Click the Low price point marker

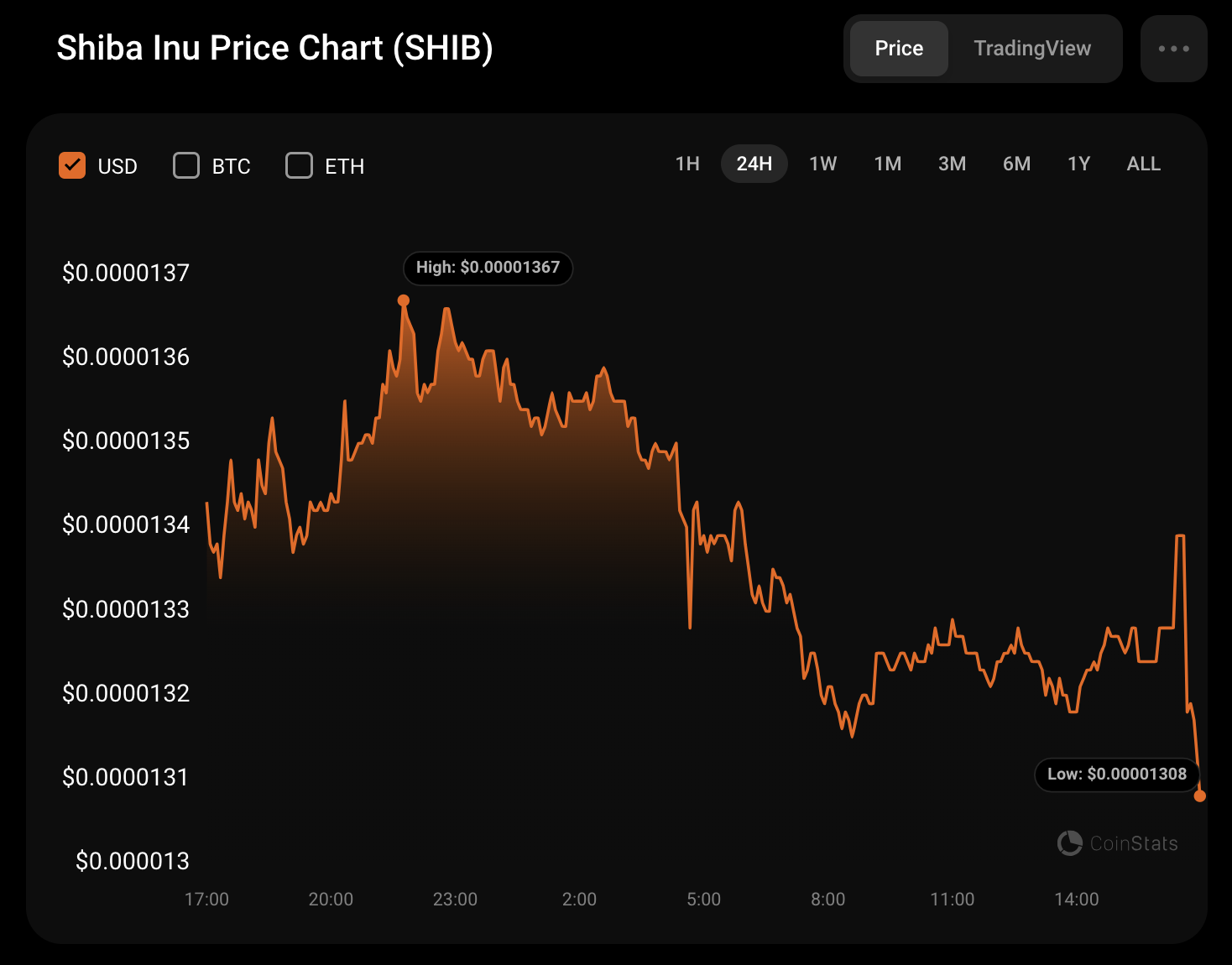pyautogui.click(x=1200, y=795)
